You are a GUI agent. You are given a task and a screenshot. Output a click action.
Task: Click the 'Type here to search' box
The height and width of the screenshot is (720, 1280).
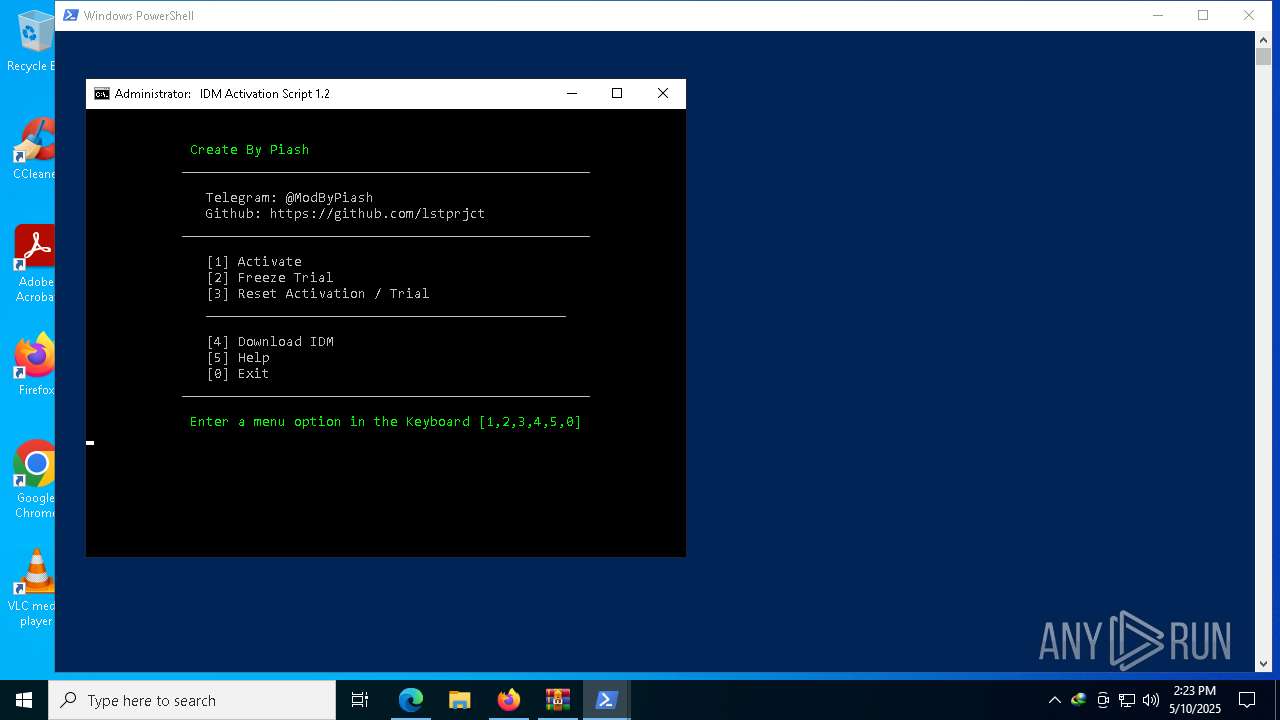tap(192, 700)
